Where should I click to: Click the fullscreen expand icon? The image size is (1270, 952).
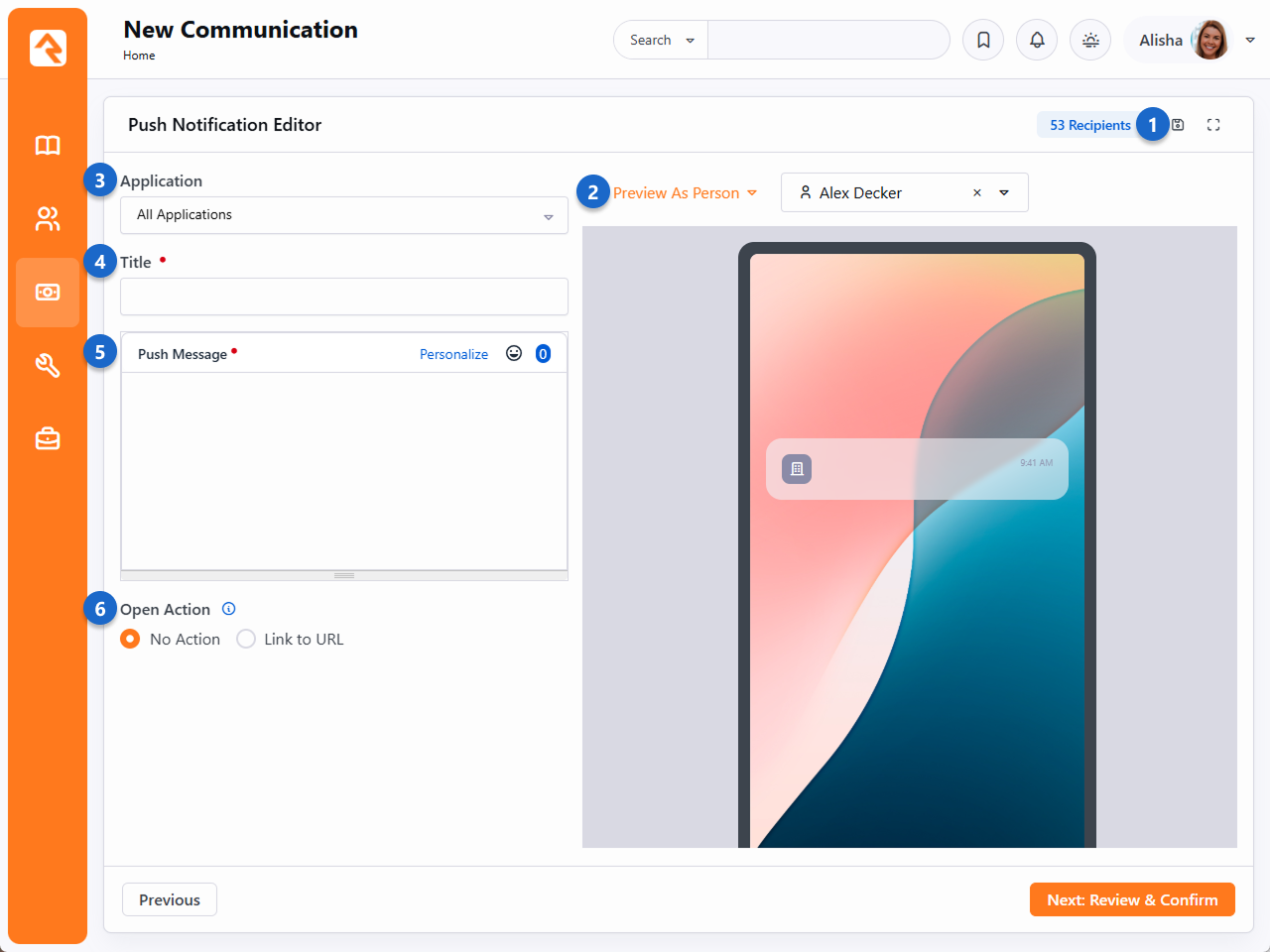(x=1213, y=125)
